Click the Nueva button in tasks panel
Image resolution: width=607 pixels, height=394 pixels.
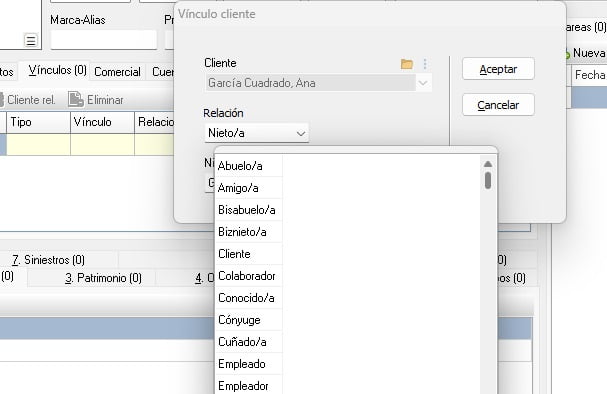585,53
